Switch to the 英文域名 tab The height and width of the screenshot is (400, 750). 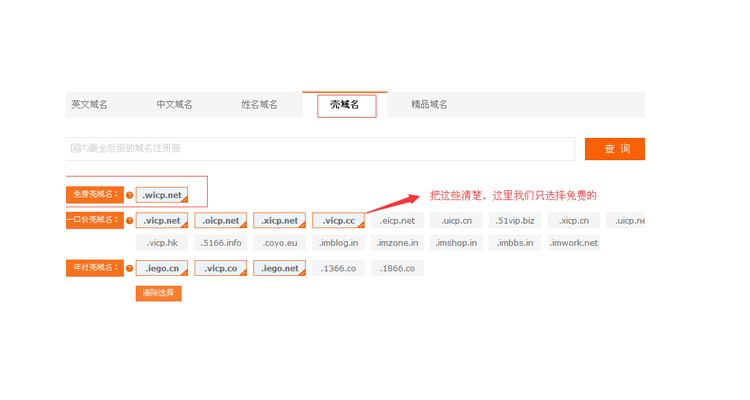89,104
